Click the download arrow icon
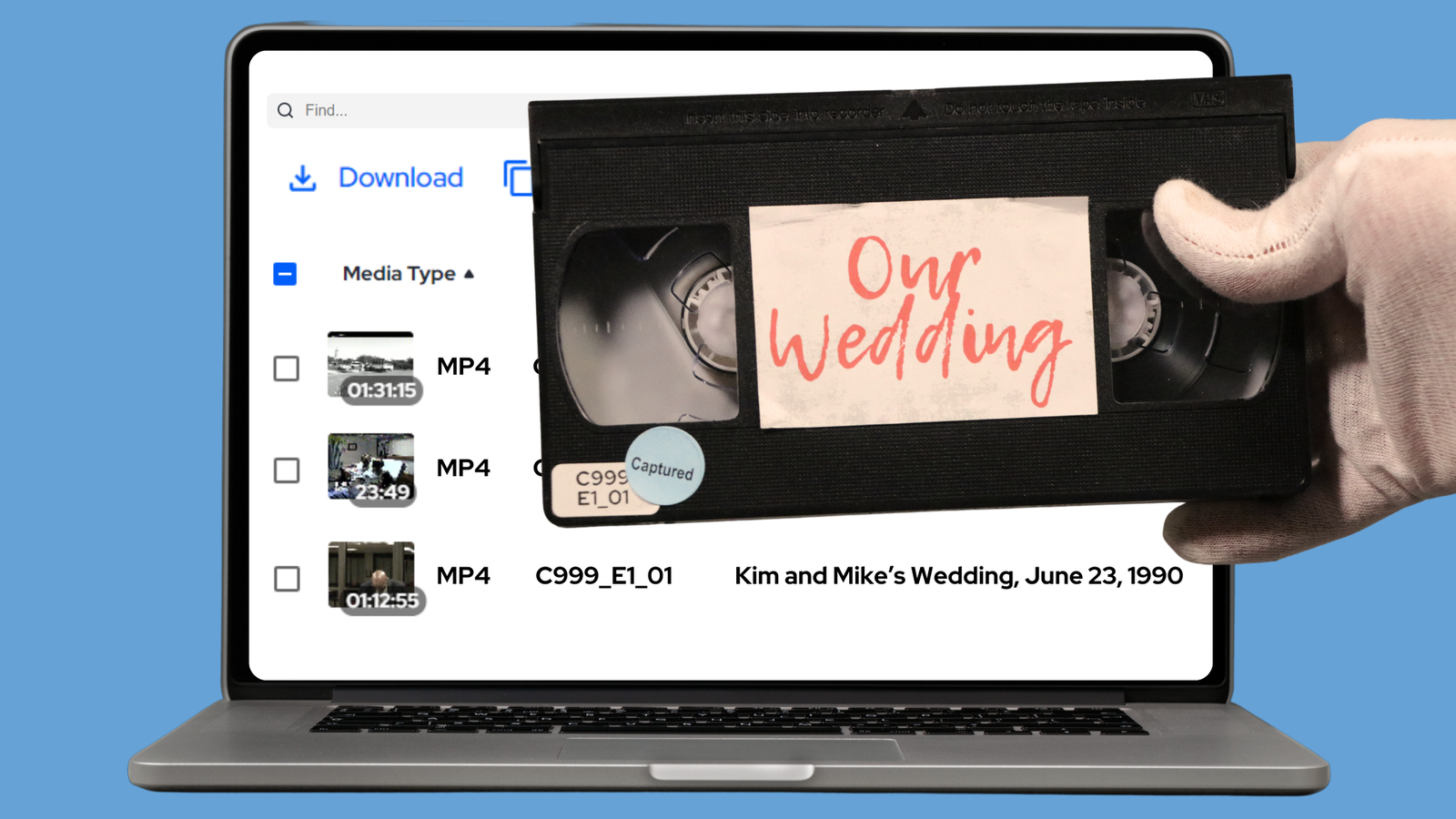 (x=302, y=177)
